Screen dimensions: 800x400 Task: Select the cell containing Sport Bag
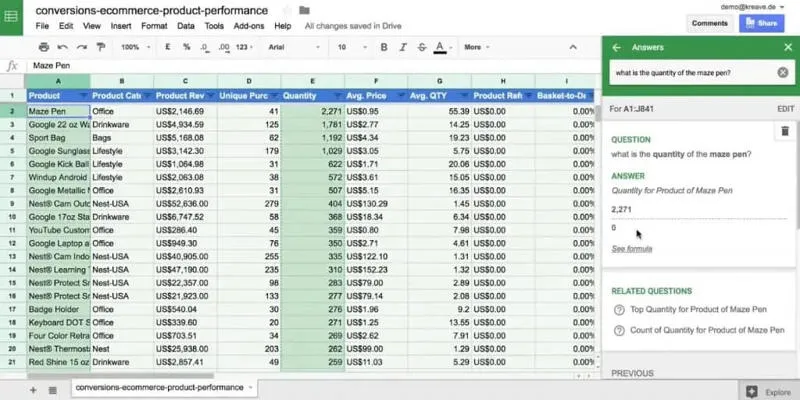[58, 138]
